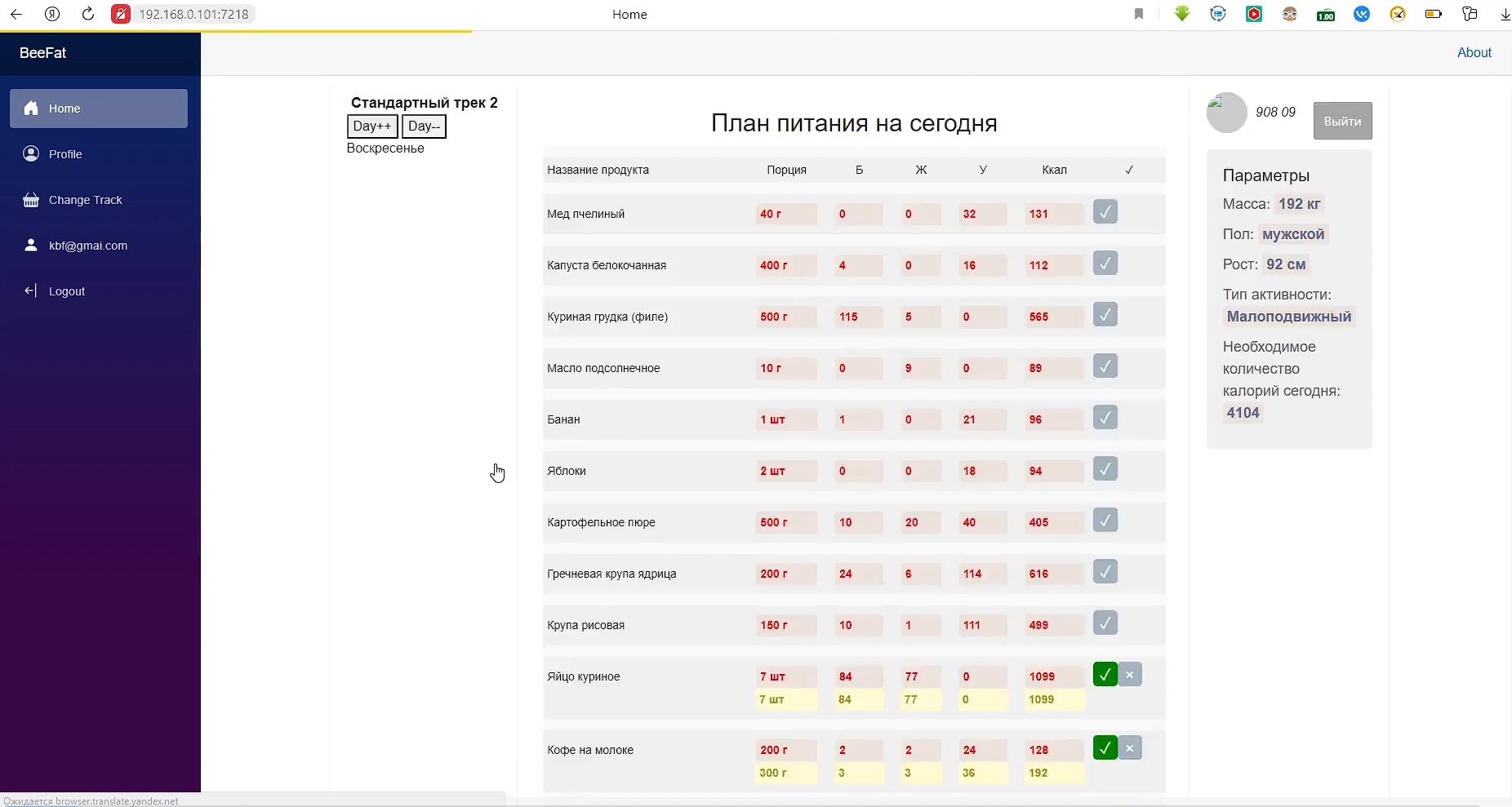This screenshot has height=807, width=1512.
Task: Check off Банан
Action: coord(1105,418)
